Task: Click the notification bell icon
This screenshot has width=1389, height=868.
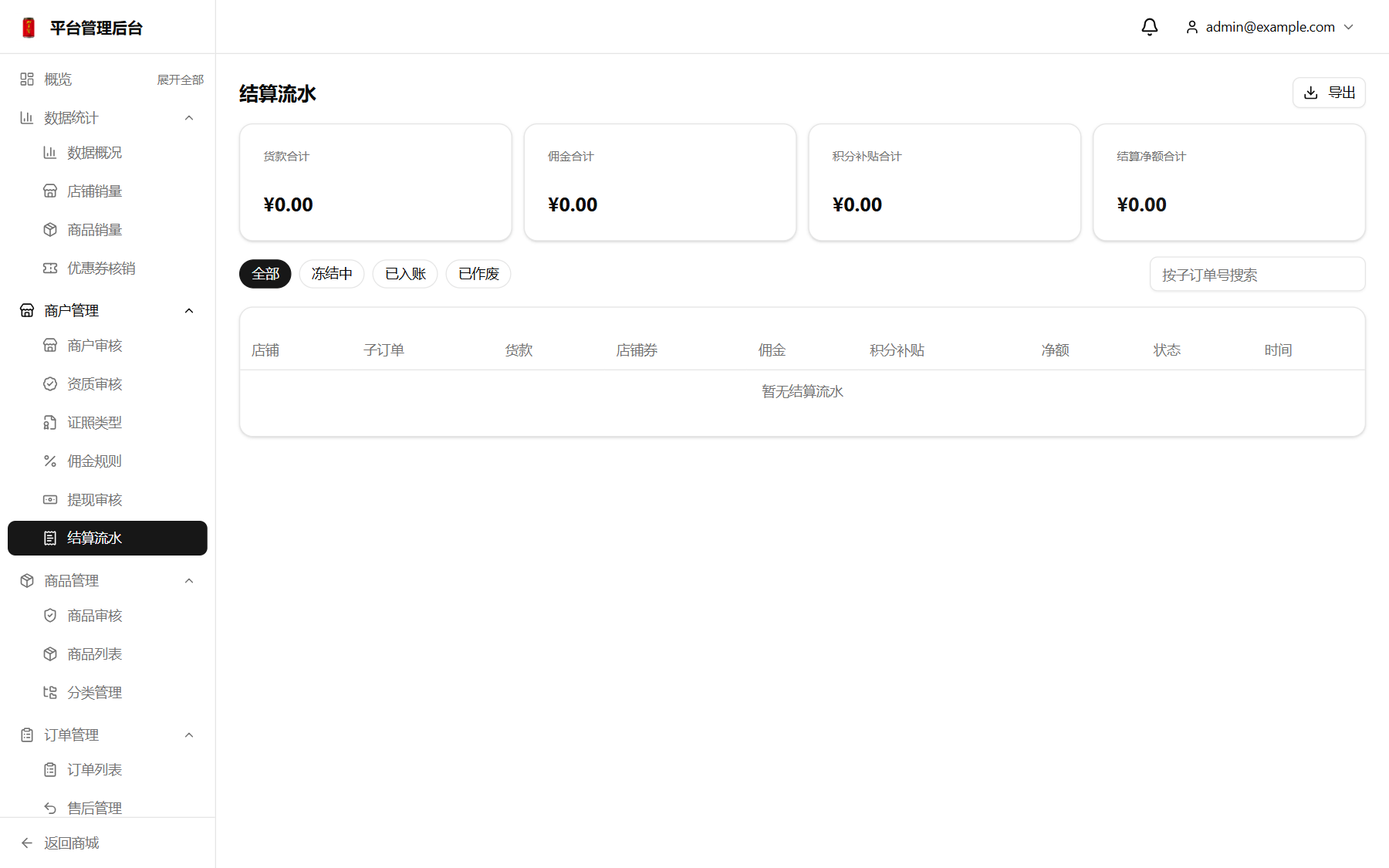Action: [1150, 27]
